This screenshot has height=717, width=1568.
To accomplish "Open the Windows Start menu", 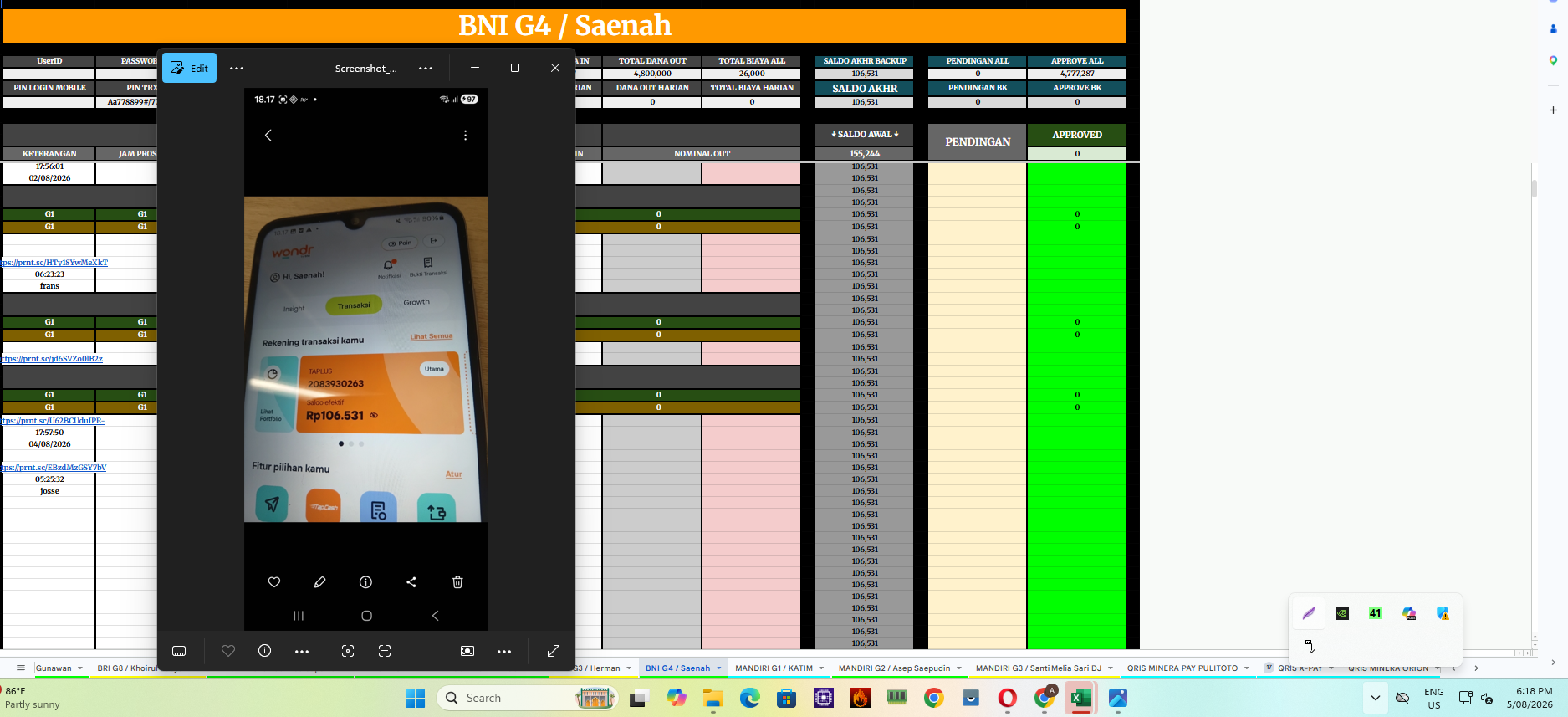I will coord(415,698).
